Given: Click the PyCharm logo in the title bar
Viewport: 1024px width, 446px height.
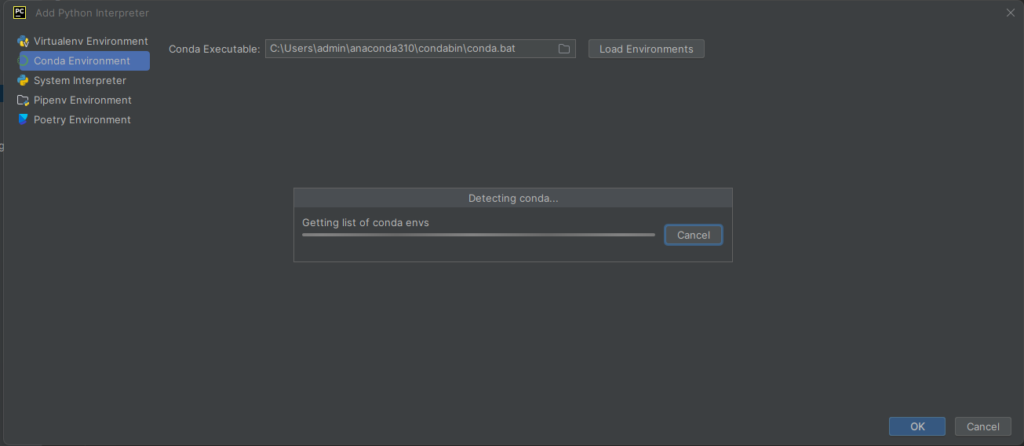Looking at the screenshot, I should 20,12.
